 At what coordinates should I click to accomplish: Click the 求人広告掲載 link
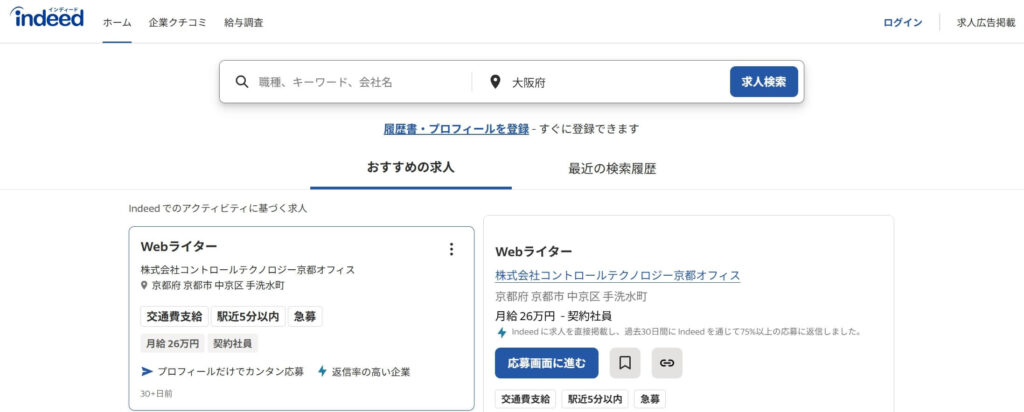986,22
